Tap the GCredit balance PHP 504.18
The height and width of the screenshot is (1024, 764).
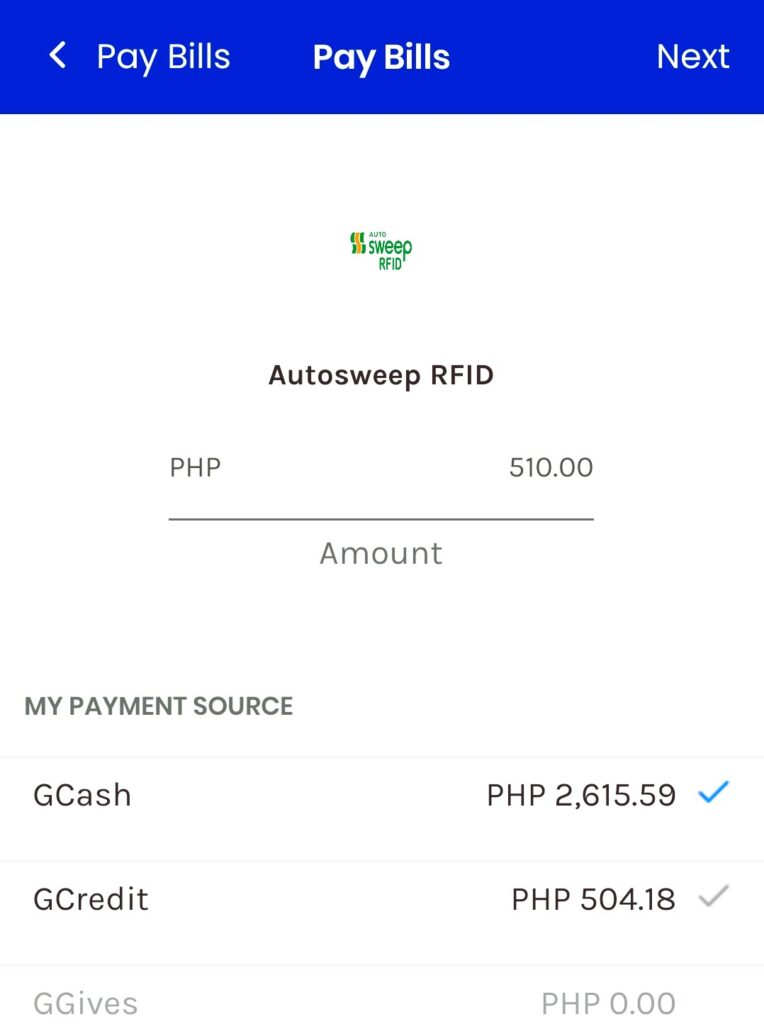pos(593,899)
